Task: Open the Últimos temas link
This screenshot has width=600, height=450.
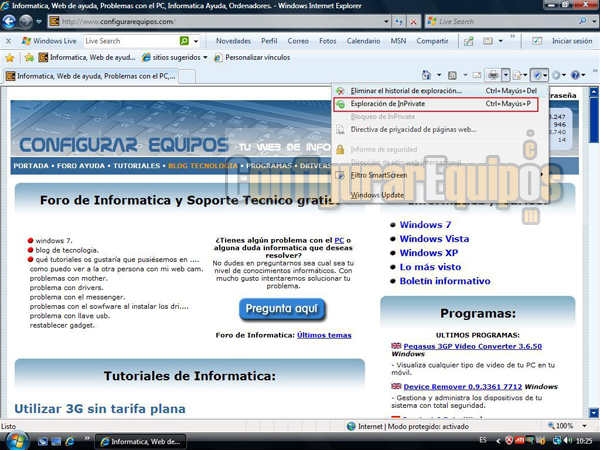Action: [x=324, y=335]
